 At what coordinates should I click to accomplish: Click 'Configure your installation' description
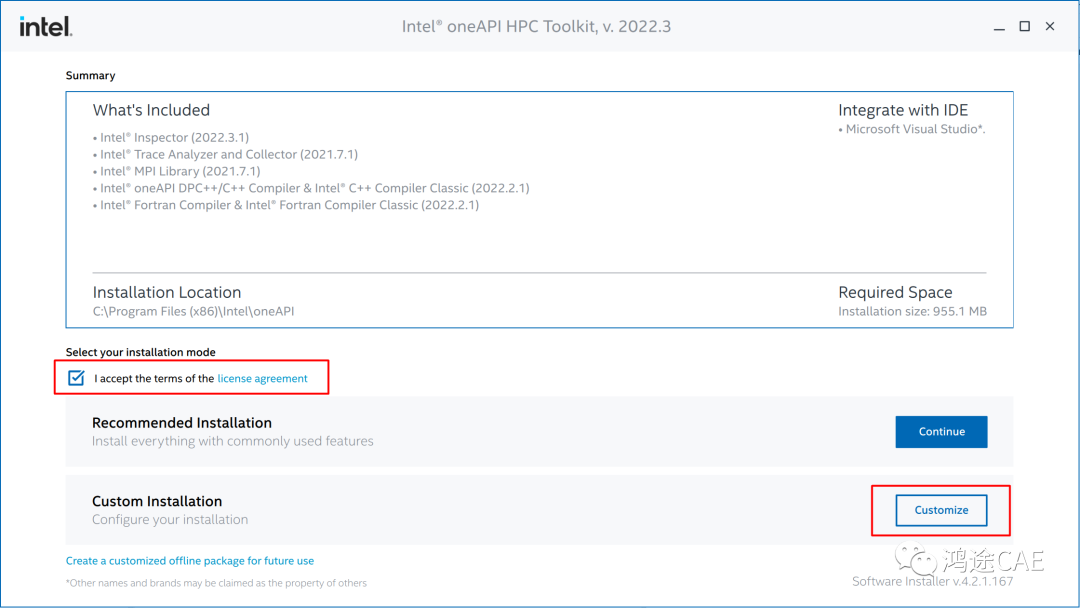tap(170, 520)
